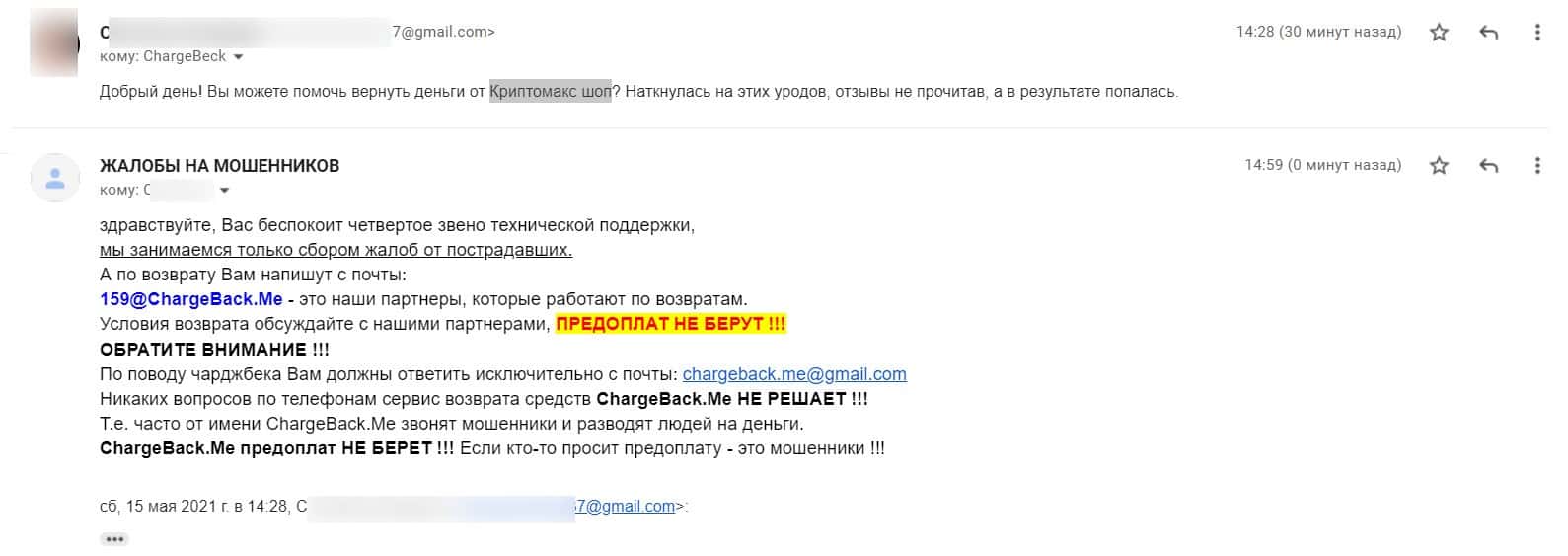
Task: Click the yellow ПРЕДОПЛАТ НЕ БЕРУТ highlight
Action: (671, 324)
